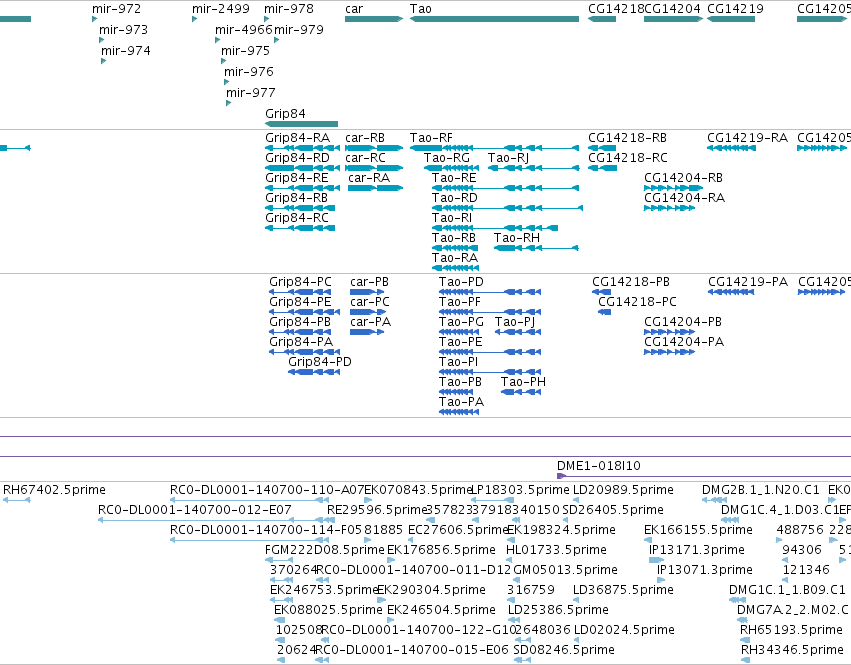Click the mir-2499 gene label
Viewport: 851px width, 665px height.
pyautogui.click(x=220, y=9)
